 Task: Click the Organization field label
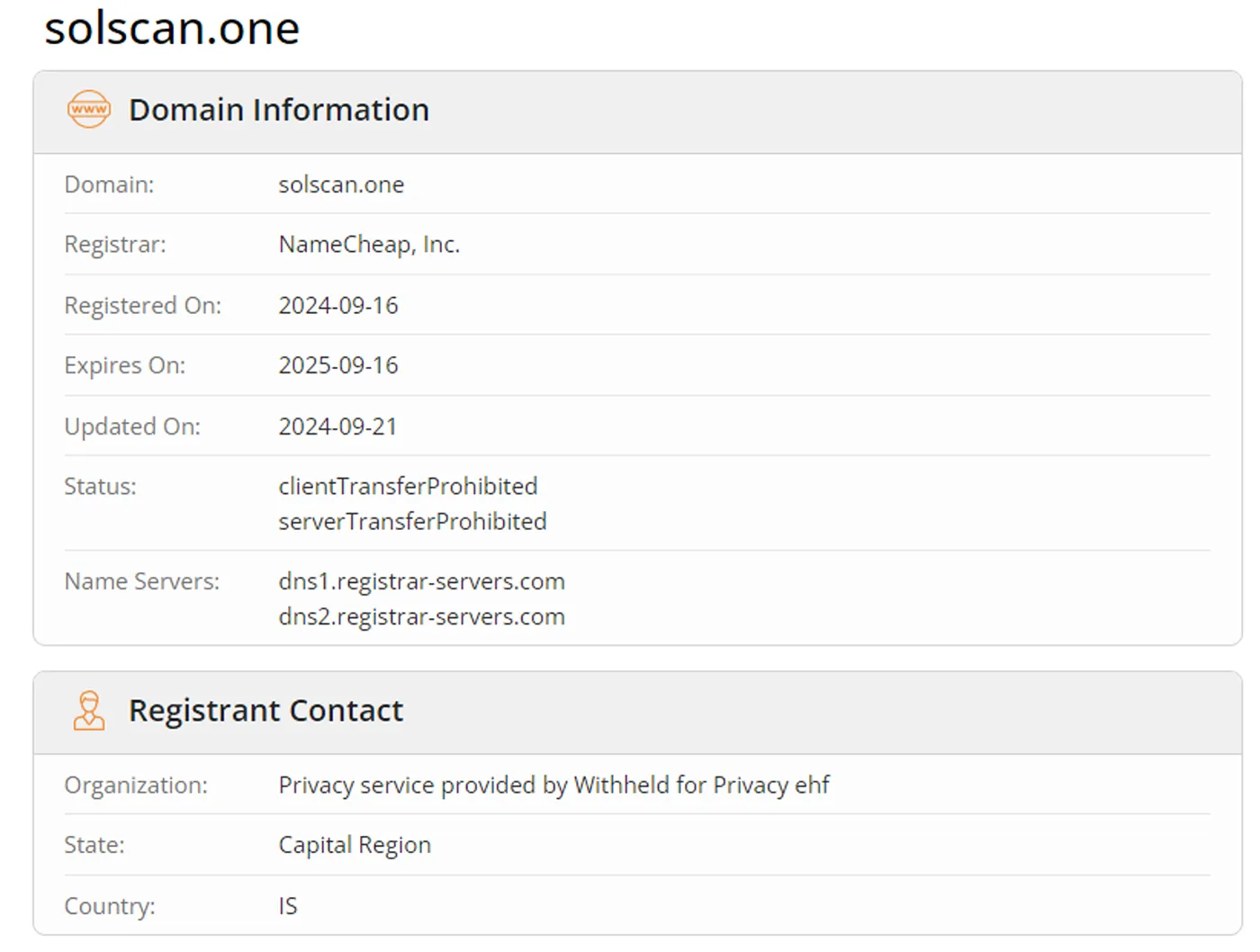pyautogui.click(x=136, y=786)
